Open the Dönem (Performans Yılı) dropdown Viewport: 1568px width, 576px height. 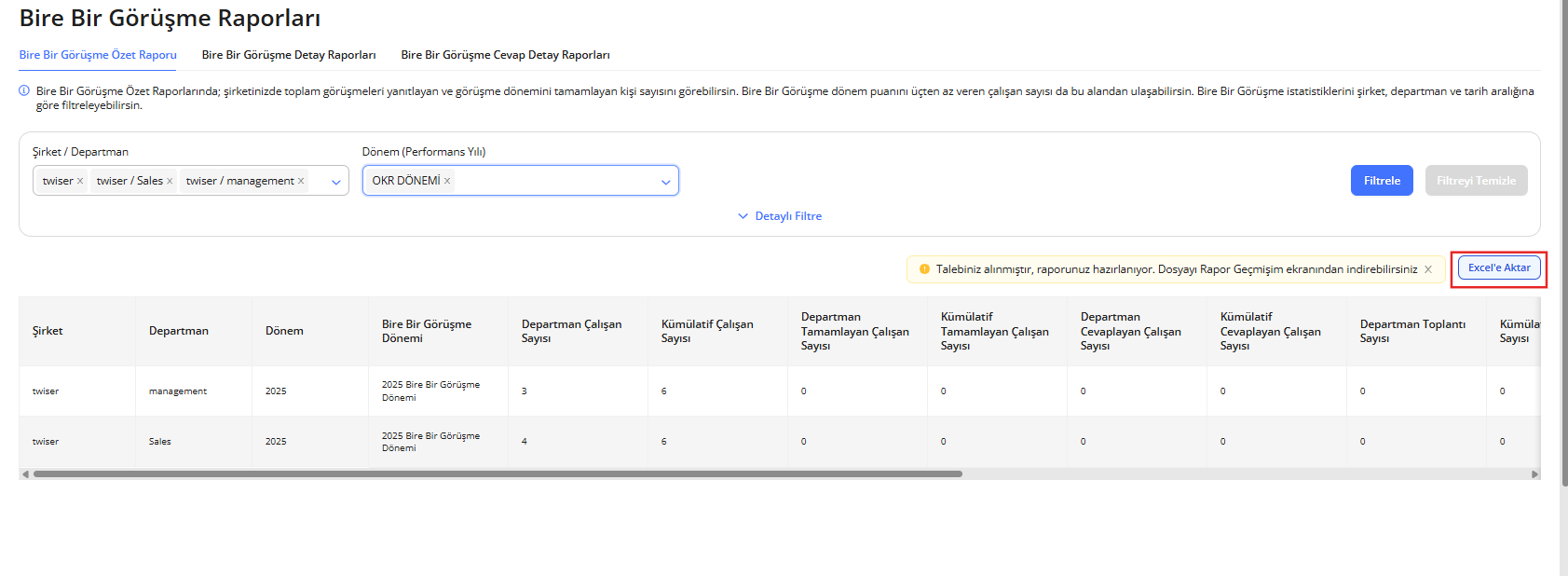[x=665, y=182]
